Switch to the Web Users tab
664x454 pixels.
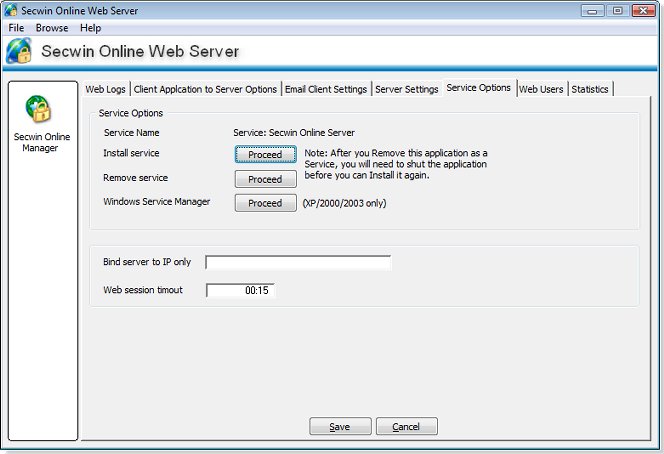pos(541,89)
